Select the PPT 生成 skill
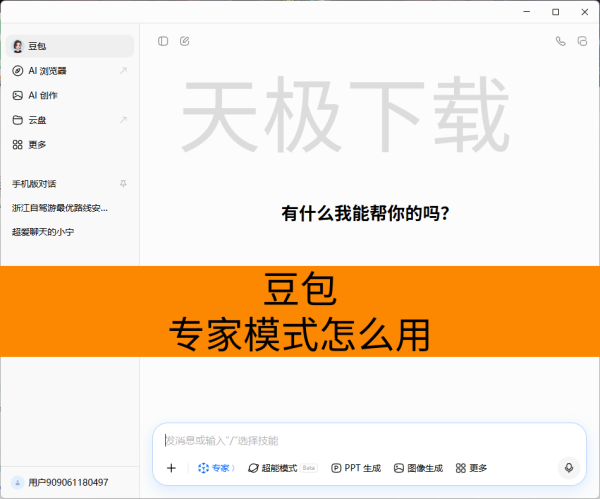The width and height of the screenshot is (600, 499). click(x=356, y=467)
